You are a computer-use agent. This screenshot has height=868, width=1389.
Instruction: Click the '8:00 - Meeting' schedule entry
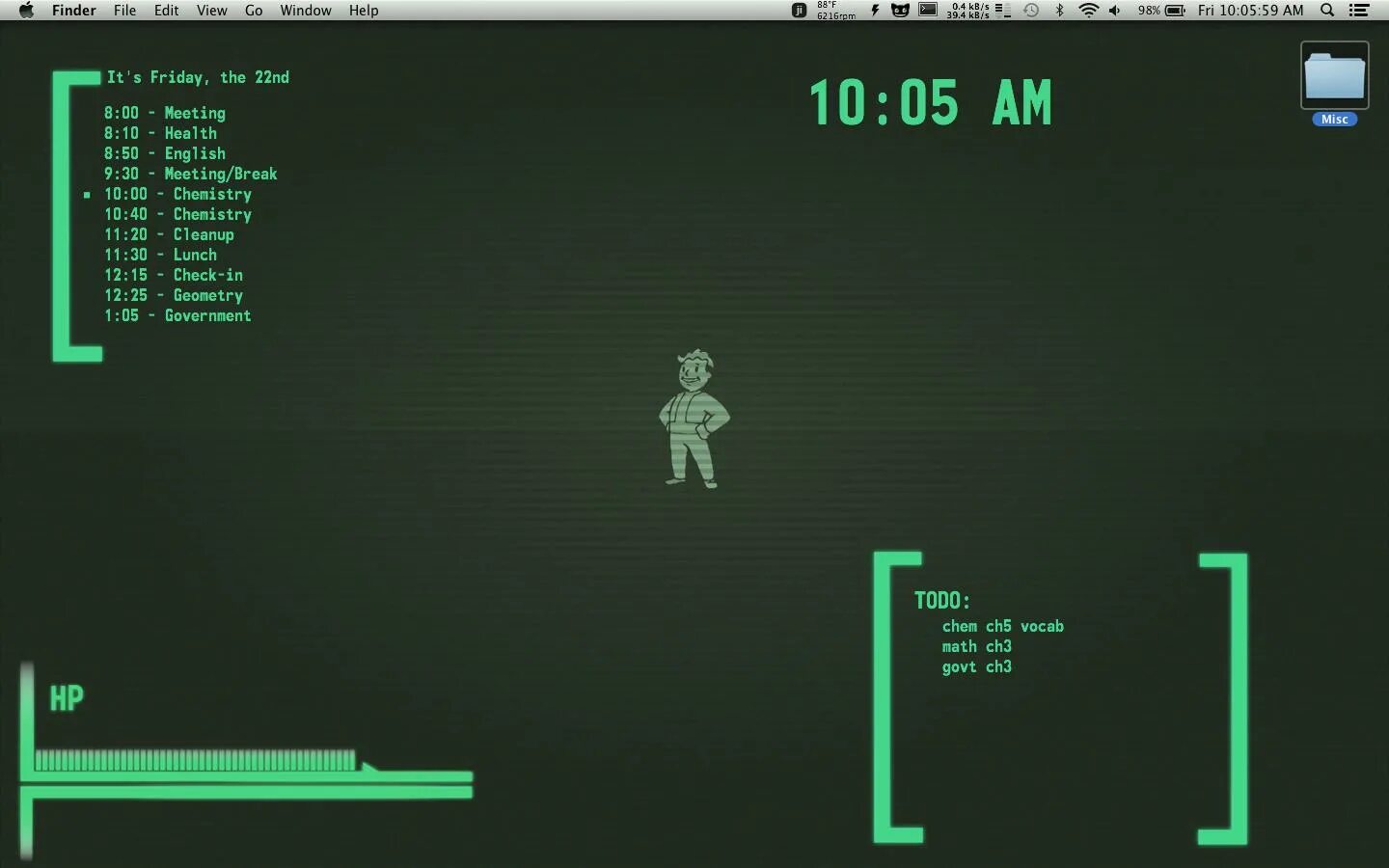(x=165, y=113)
